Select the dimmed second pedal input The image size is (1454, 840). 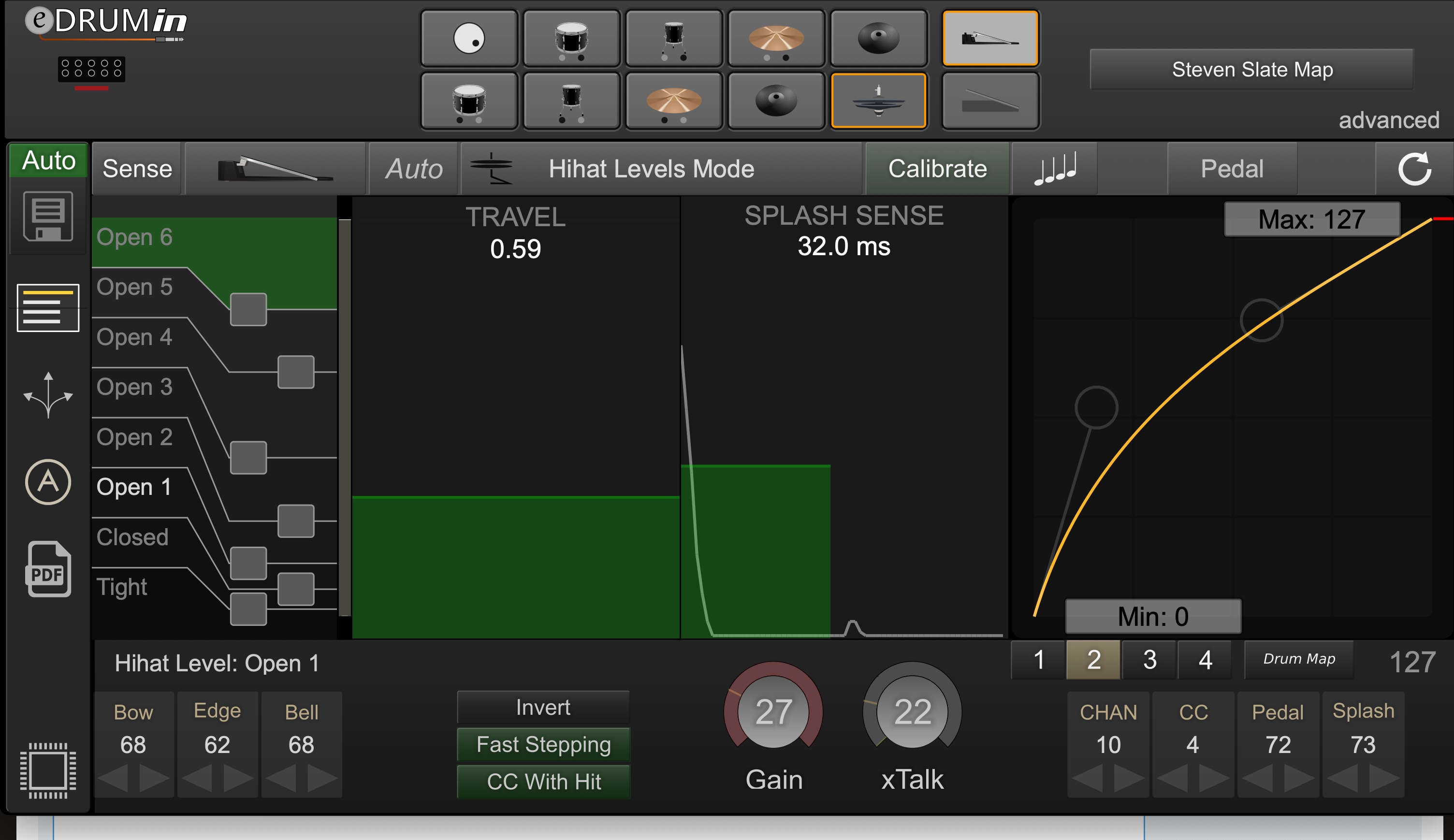click(990, 100)
